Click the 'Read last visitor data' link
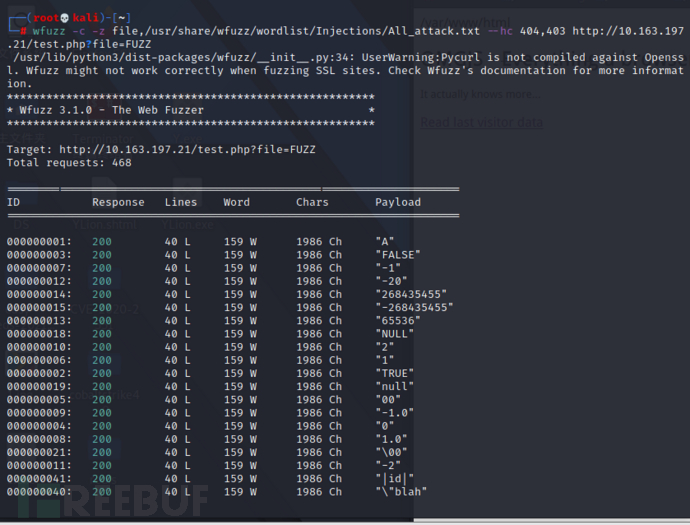Viewport: 690px width, 525px height. pos(481,122)
